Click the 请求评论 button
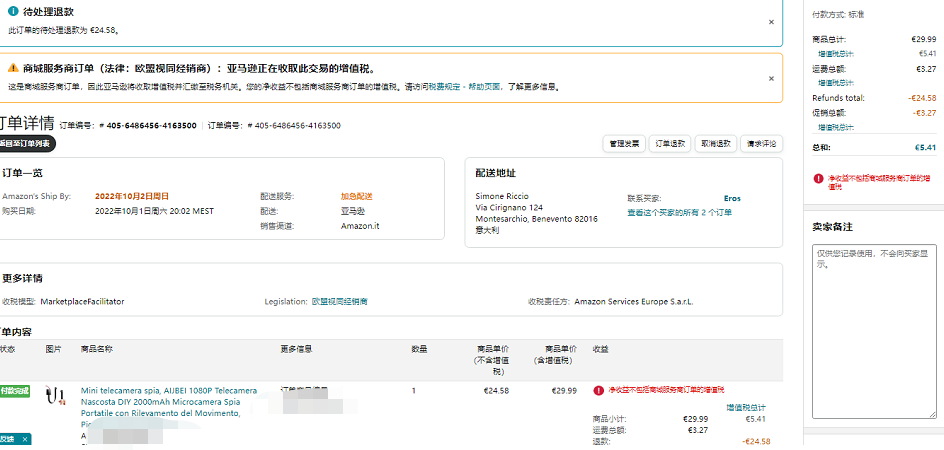Viewport: 944px width, 450px height. pos(761,144)
